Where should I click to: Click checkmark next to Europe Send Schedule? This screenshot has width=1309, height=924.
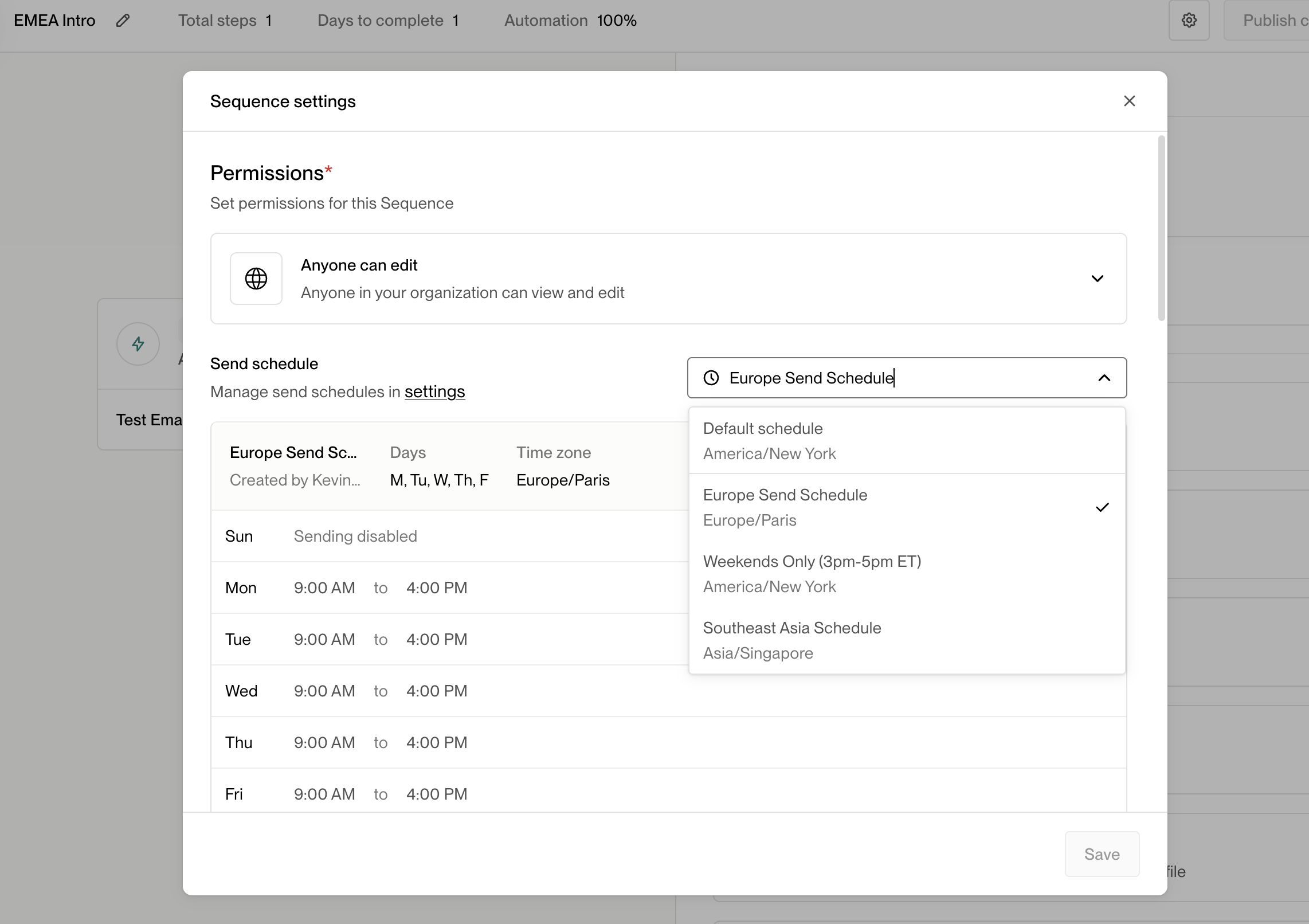pos(1102,507)
